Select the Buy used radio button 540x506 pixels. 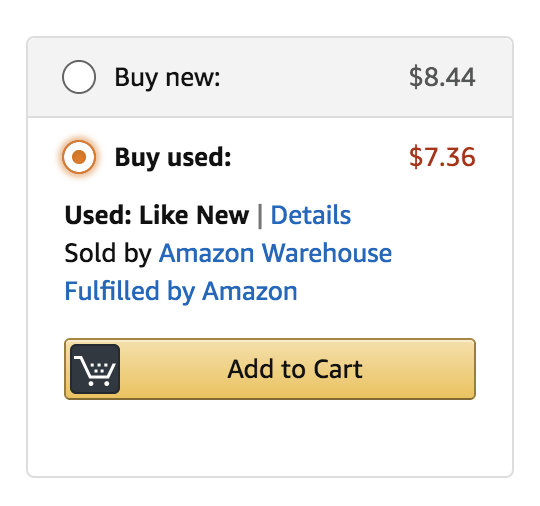click(79, 157)
